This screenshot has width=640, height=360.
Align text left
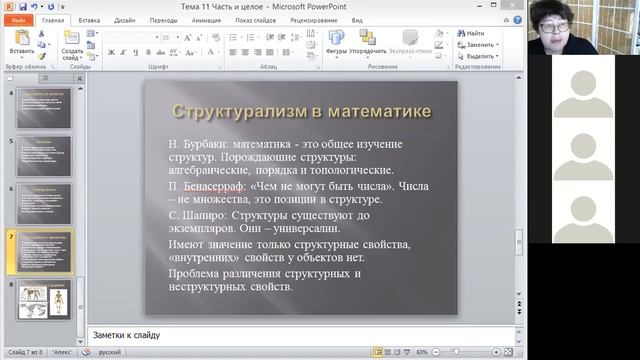click(x=233, y=53)
